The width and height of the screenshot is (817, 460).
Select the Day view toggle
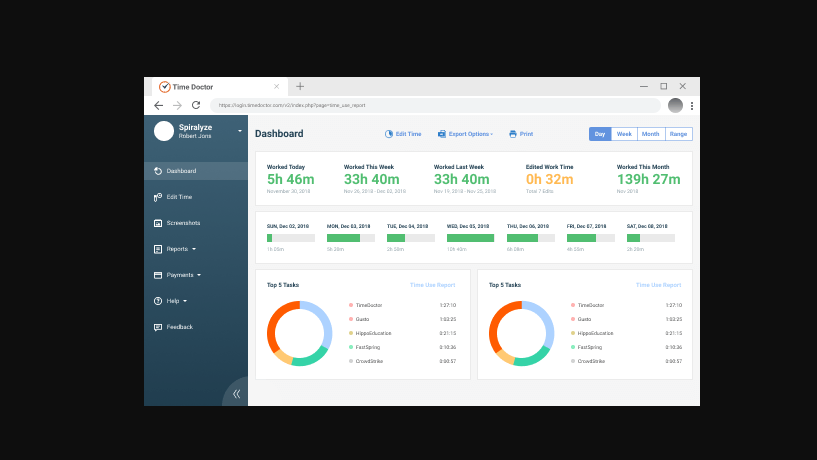click(x=600, y=134)
